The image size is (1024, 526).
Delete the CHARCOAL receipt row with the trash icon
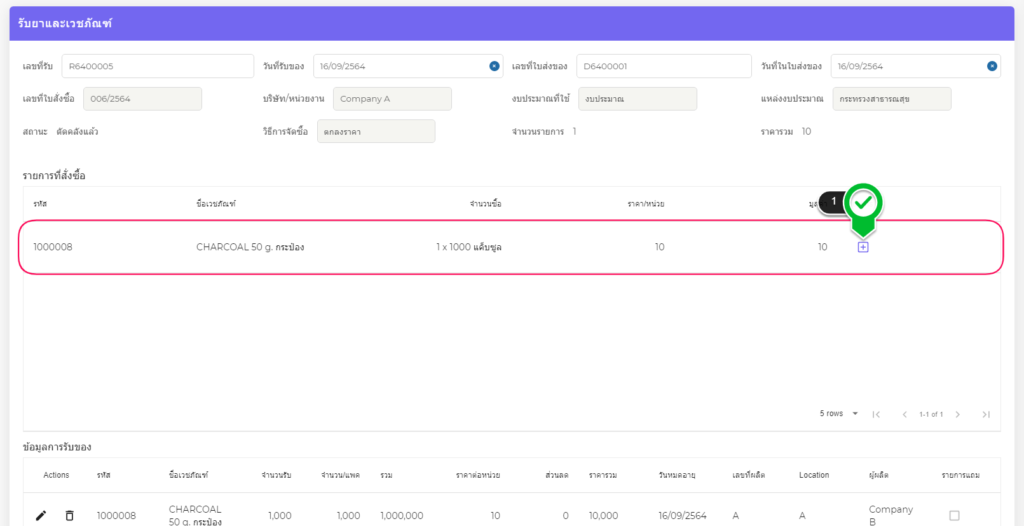click(69, 515)
